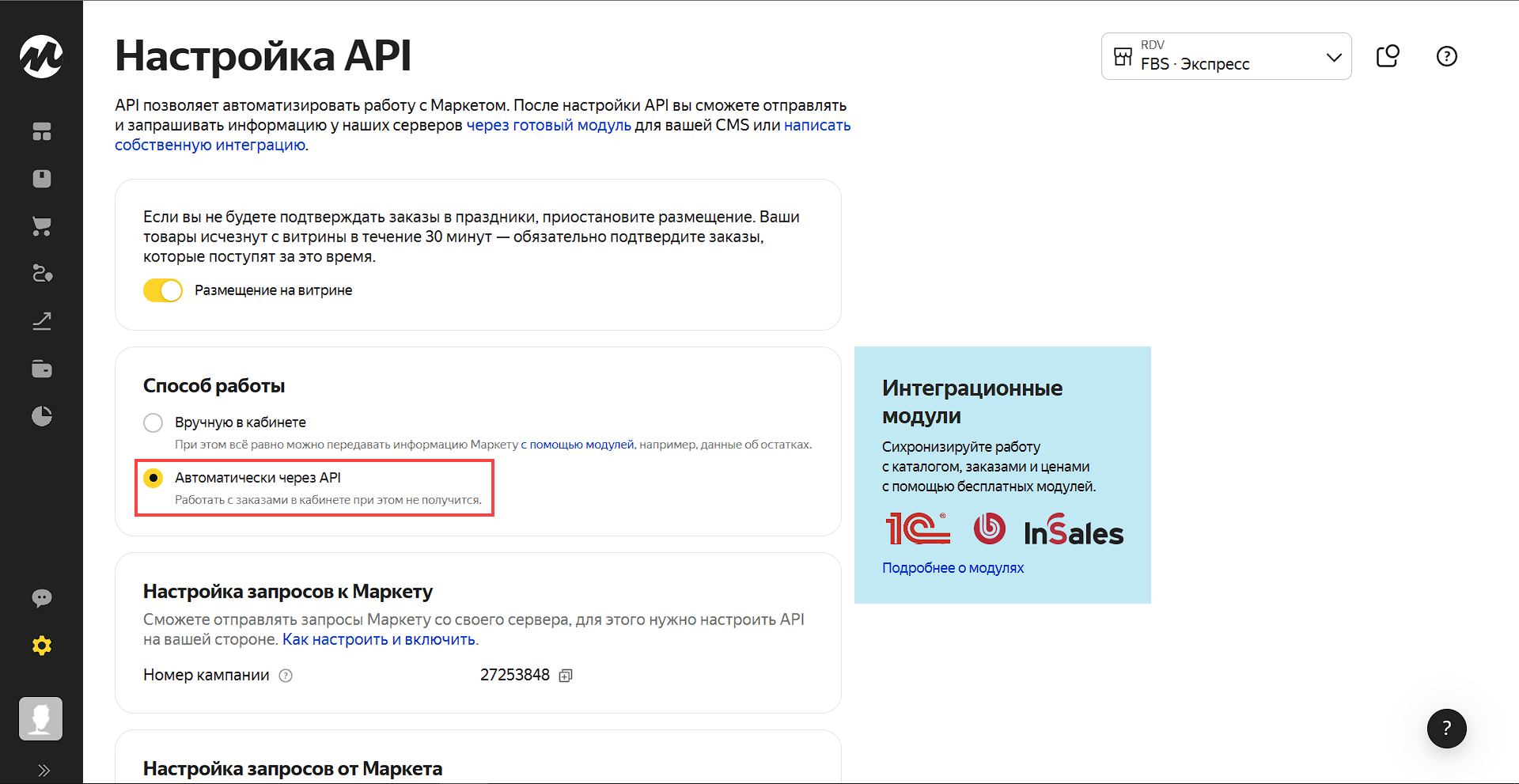Image resolution: width=1519 pixels, height=784 pixels.
Task: Toggle the Размещение на витрине switch
Action: pos(163,290)
